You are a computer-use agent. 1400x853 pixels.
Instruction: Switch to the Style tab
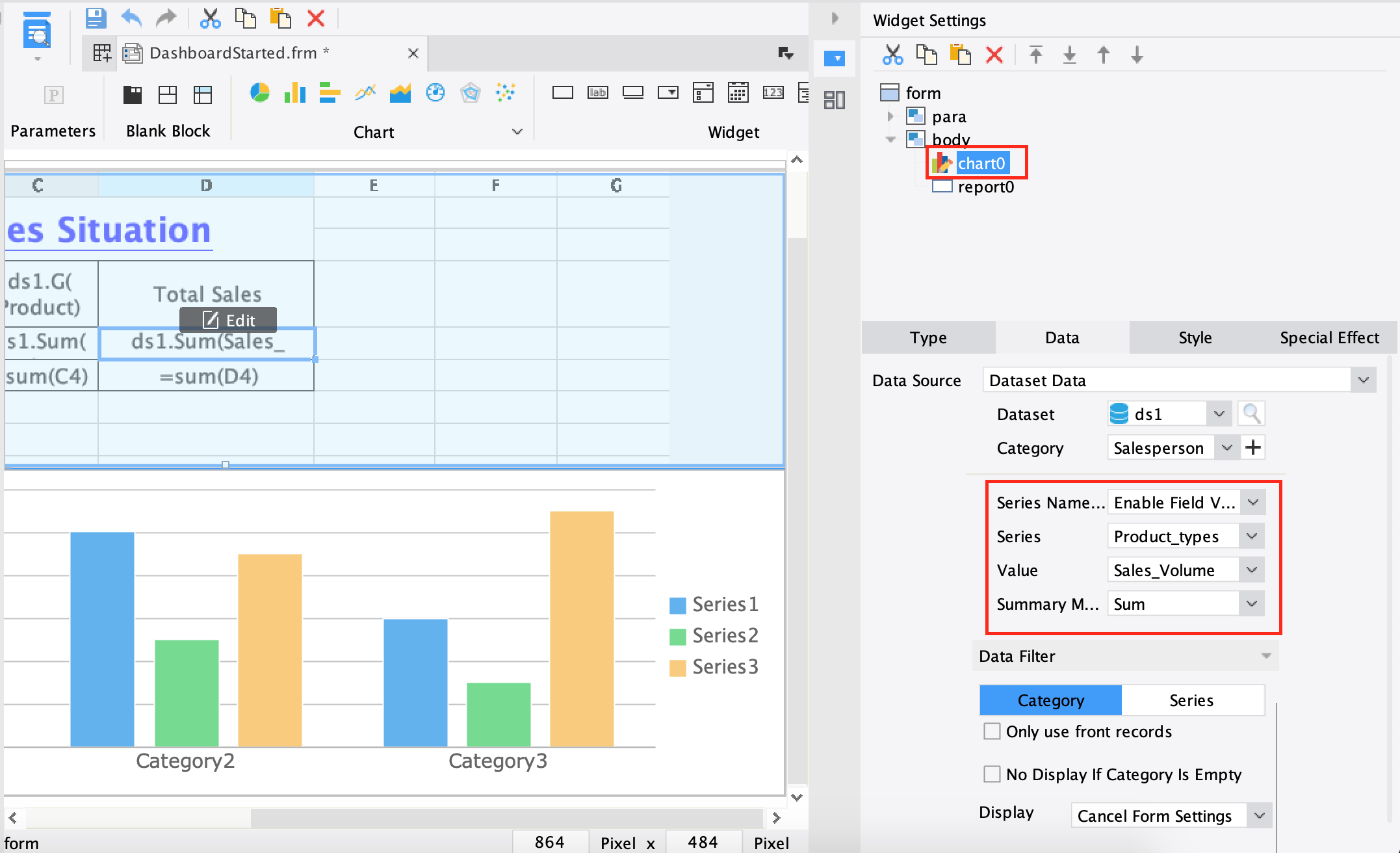[x=1195, y=337]
